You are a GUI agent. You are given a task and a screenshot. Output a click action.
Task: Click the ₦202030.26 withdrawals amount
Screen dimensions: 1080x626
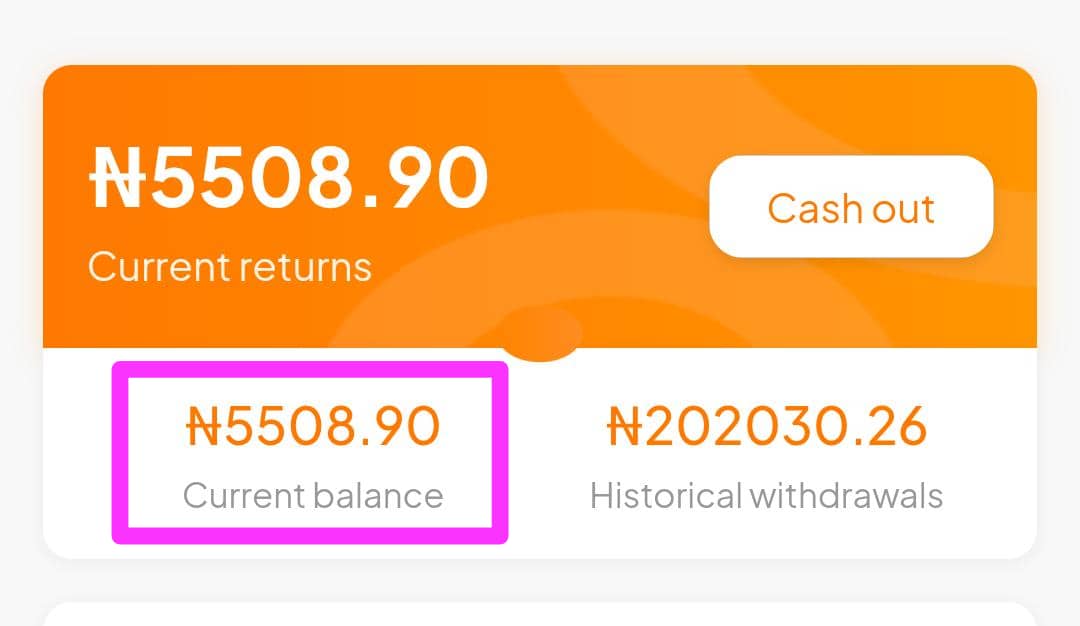(x=767, y=427)
